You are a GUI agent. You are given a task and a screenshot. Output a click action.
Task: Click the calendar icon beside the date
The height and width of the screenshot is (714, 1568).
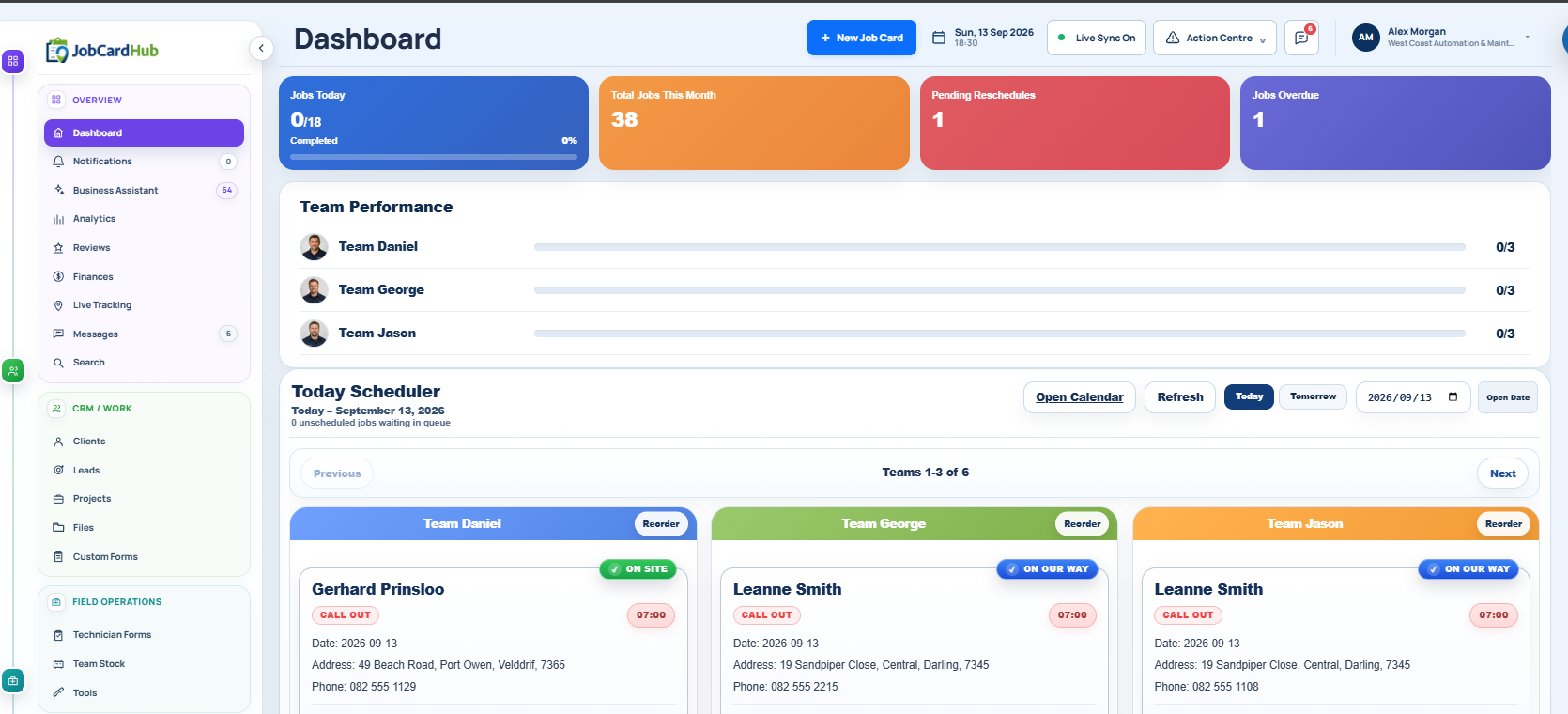[938, 38]
